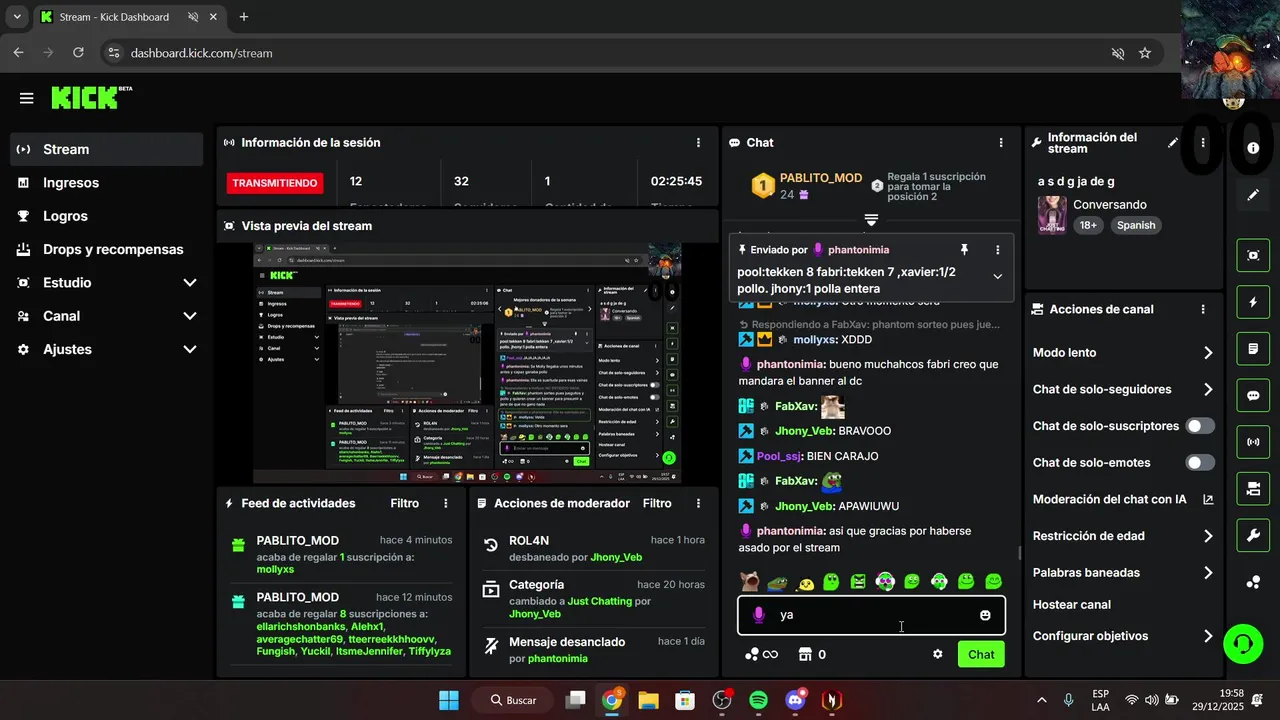The width and height of the screenshot is (1280, 720).
Task: Click the stream preview thumbnail
Action: point(467,363)
